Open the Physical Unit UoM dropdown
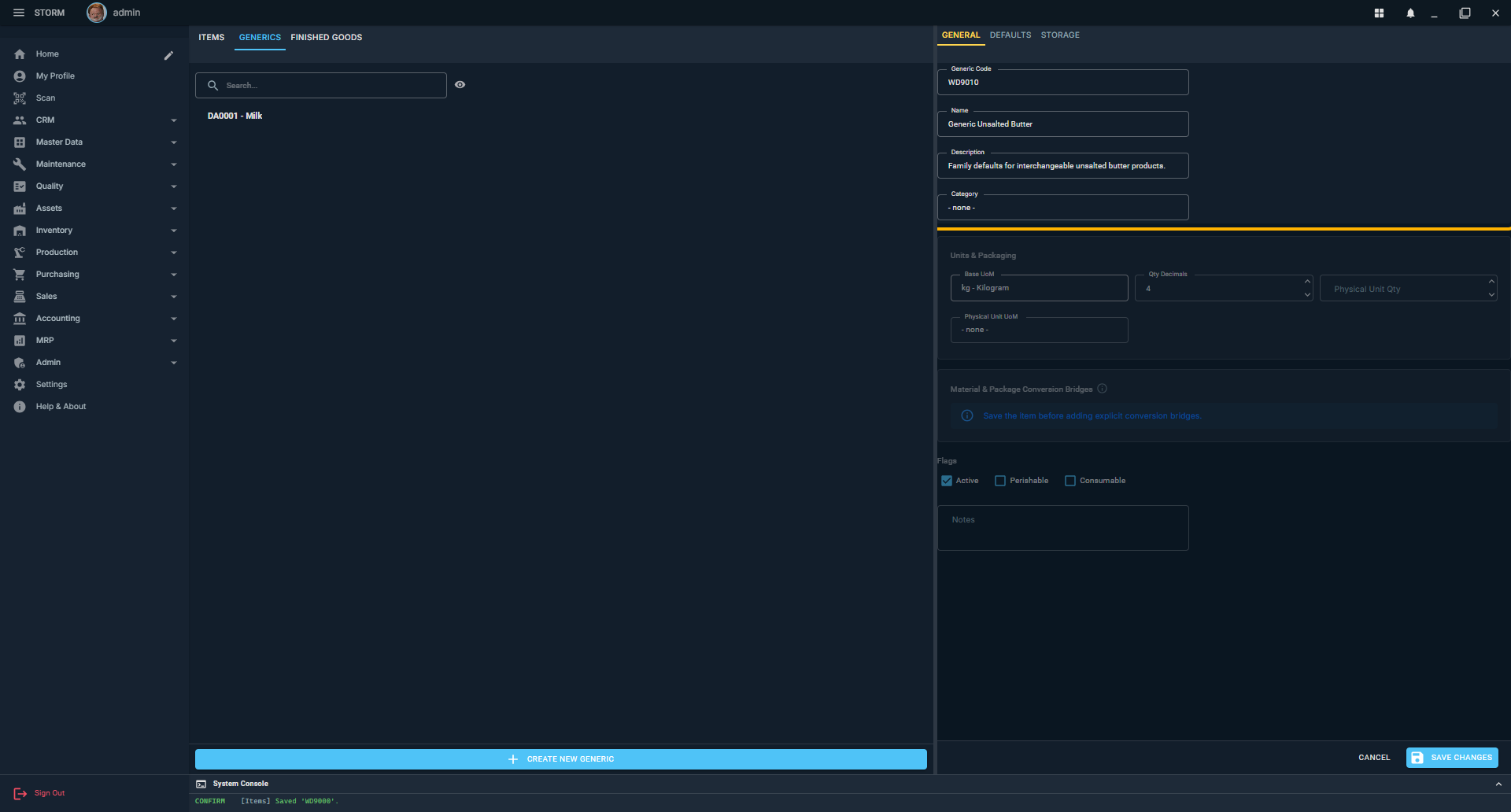The height and width of the screenshot is (812, 1511). 1039,330
